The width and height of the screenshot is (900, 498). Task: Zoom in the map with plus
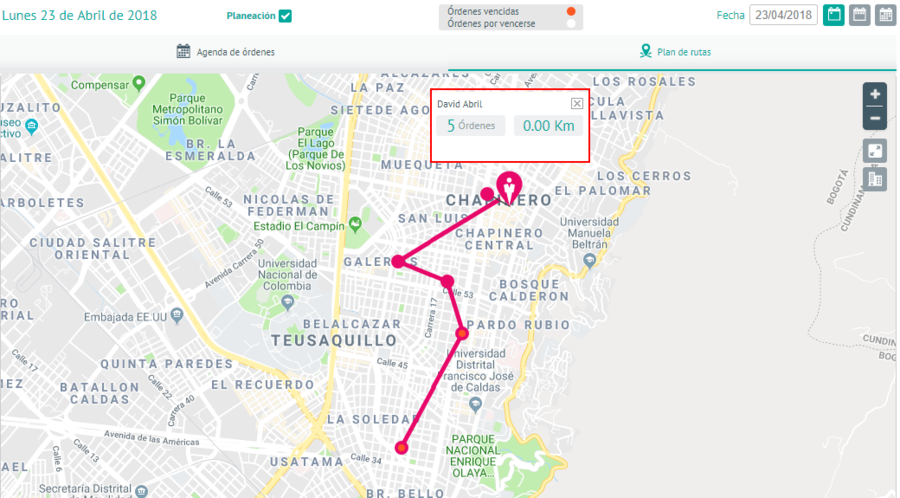pos(875,94)
